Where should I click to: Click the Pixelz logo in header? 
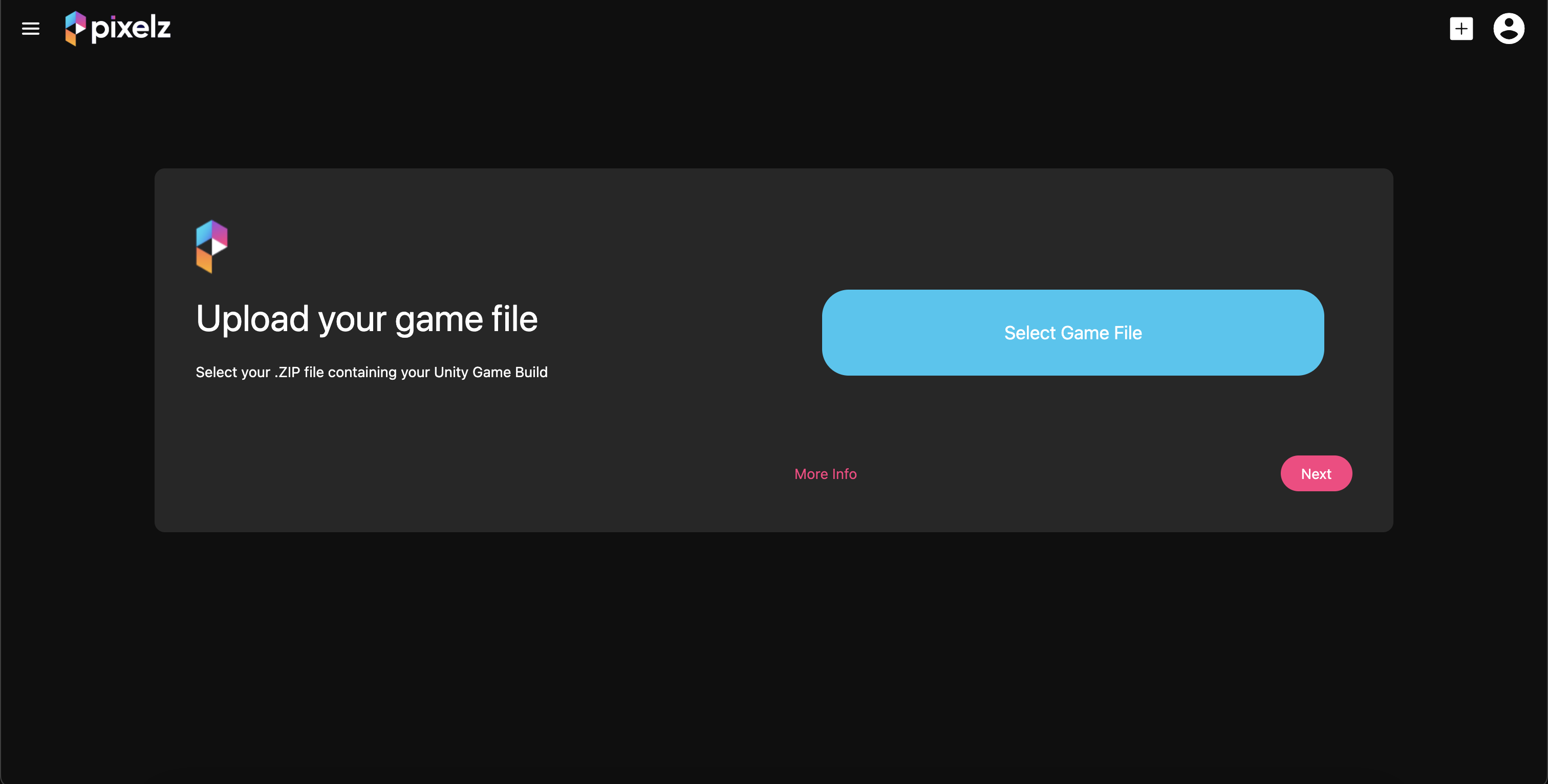pos(118,28)
